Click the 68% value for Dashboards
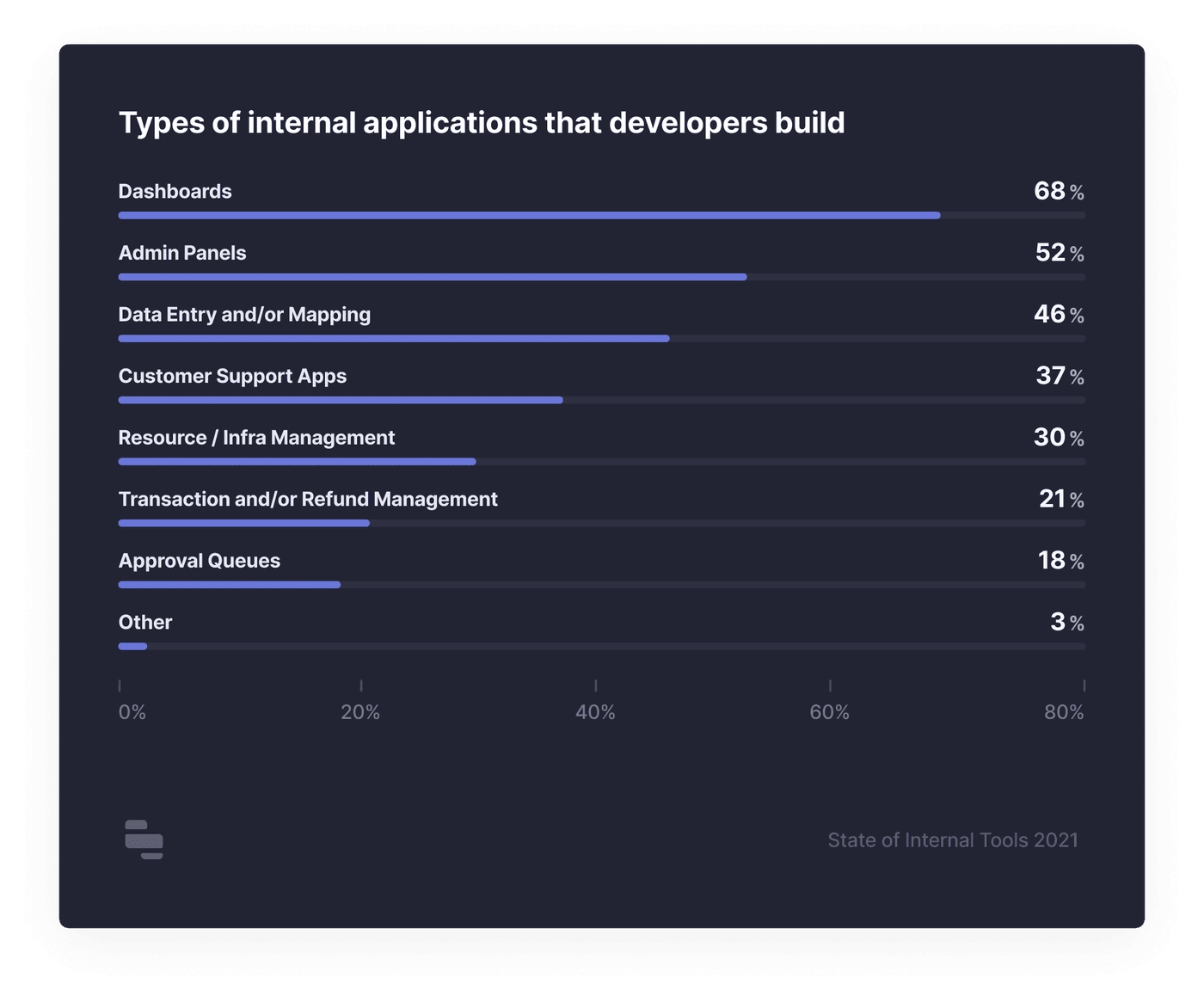Screen dimensions: 1204x1002 [x=1058, y=191]
